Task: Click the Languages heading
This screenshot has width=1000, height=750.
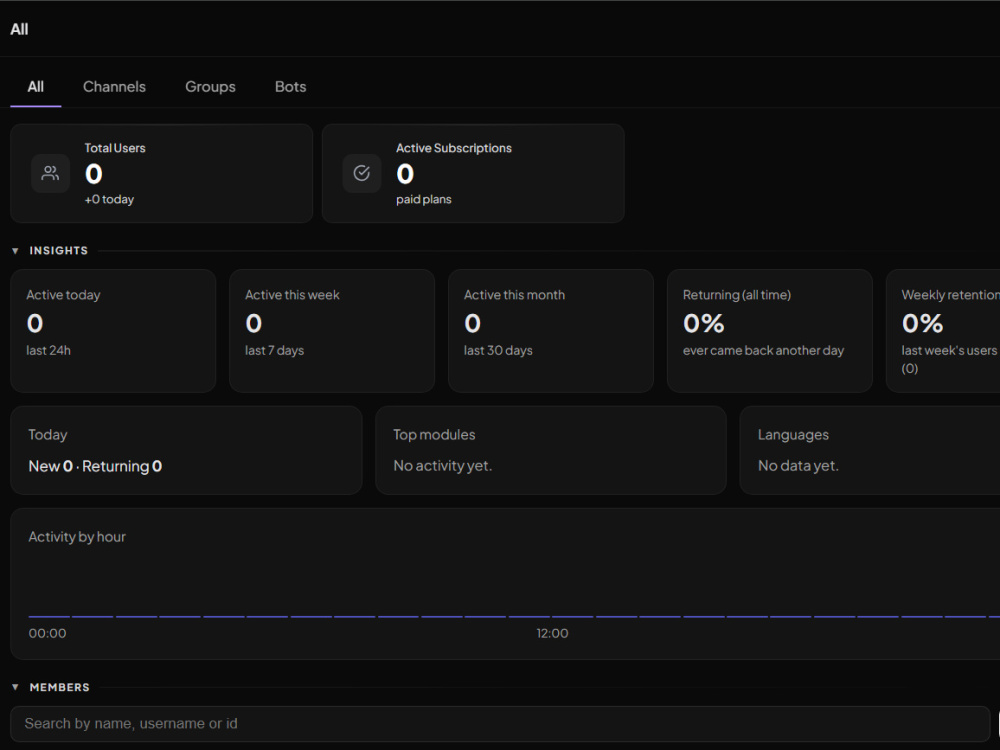Action: click(x=793, y=435)
